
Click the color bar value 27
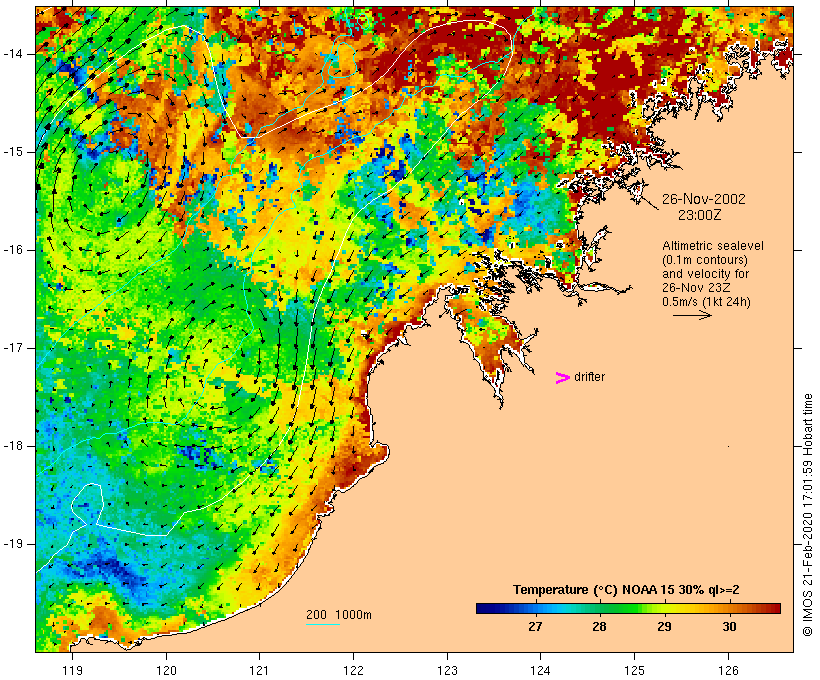[x=535, y=627]
